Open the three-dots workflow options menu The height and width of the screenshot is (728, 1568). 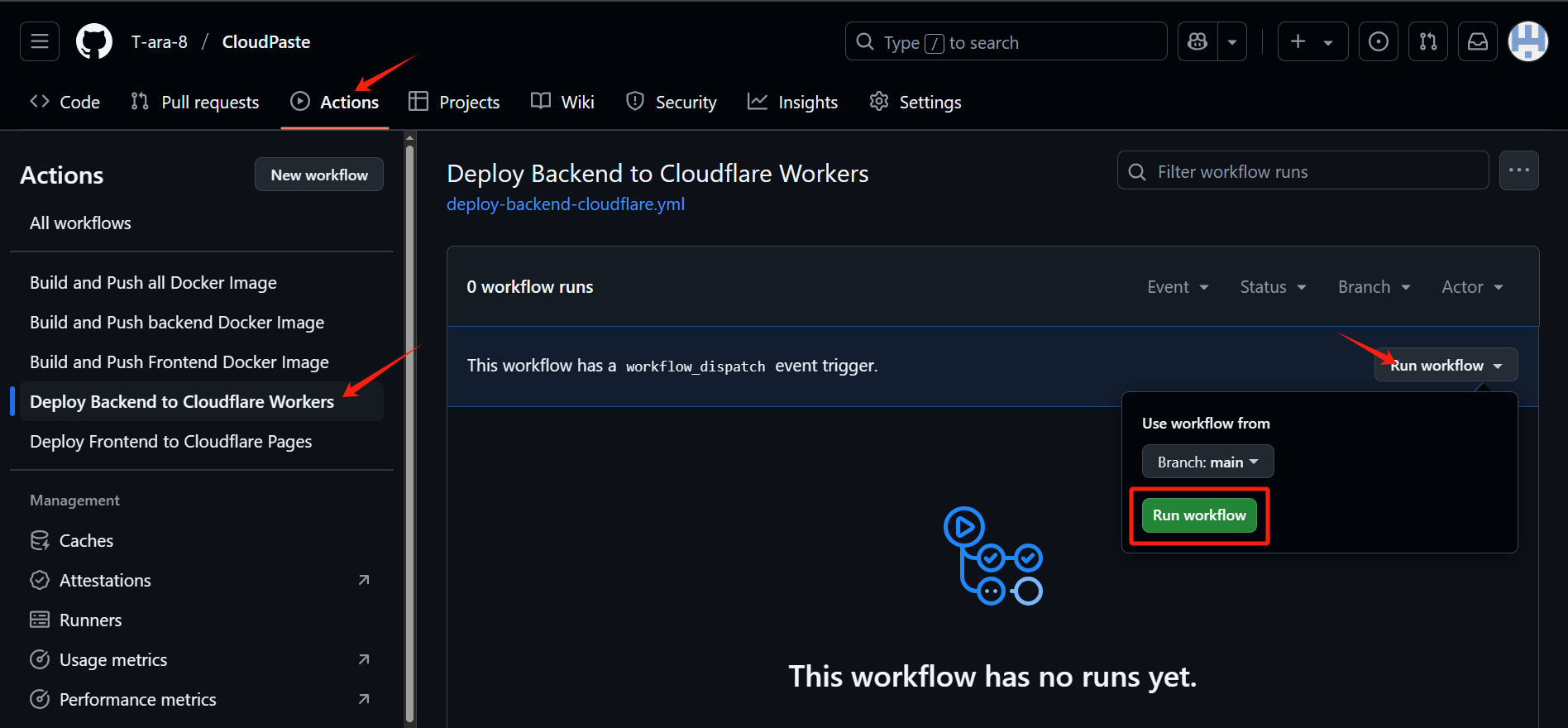pyautogui.click(x=1519, y=170)
